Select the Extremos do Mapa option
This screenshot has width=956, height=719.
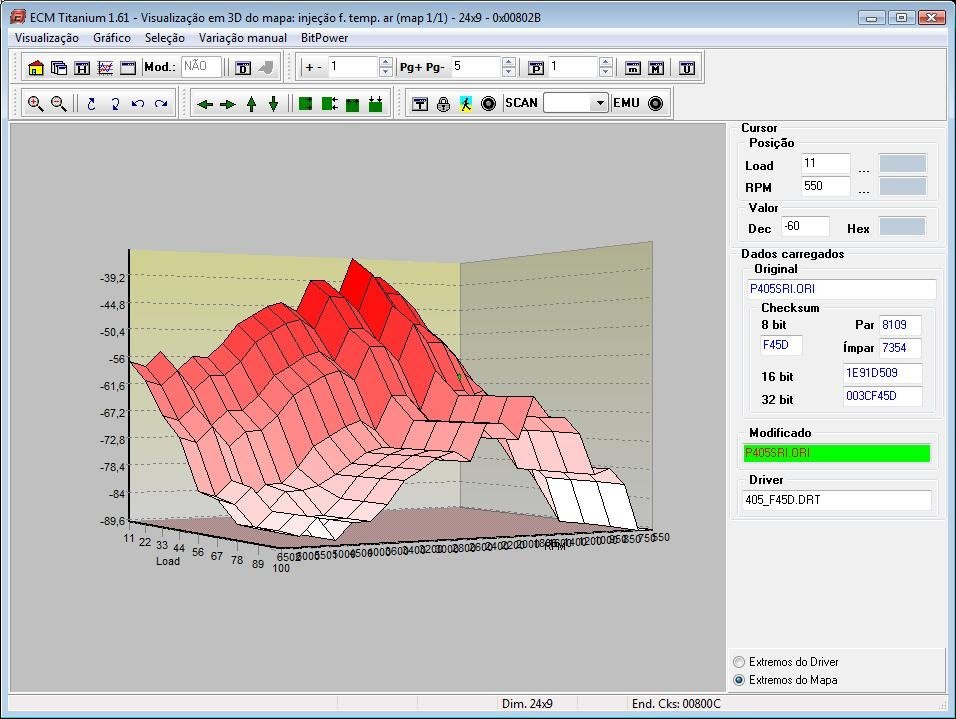point(740,680)
